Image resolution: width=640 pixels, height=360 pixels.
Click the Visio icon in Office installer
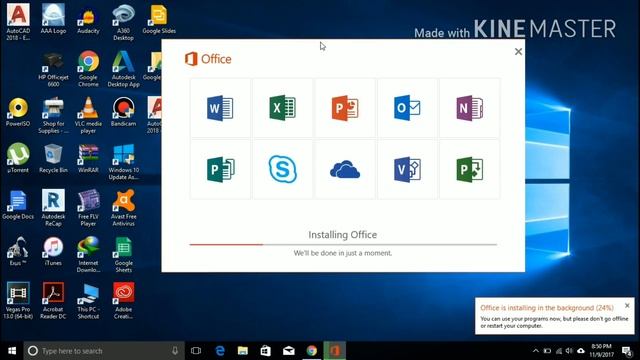pos(407,169)
